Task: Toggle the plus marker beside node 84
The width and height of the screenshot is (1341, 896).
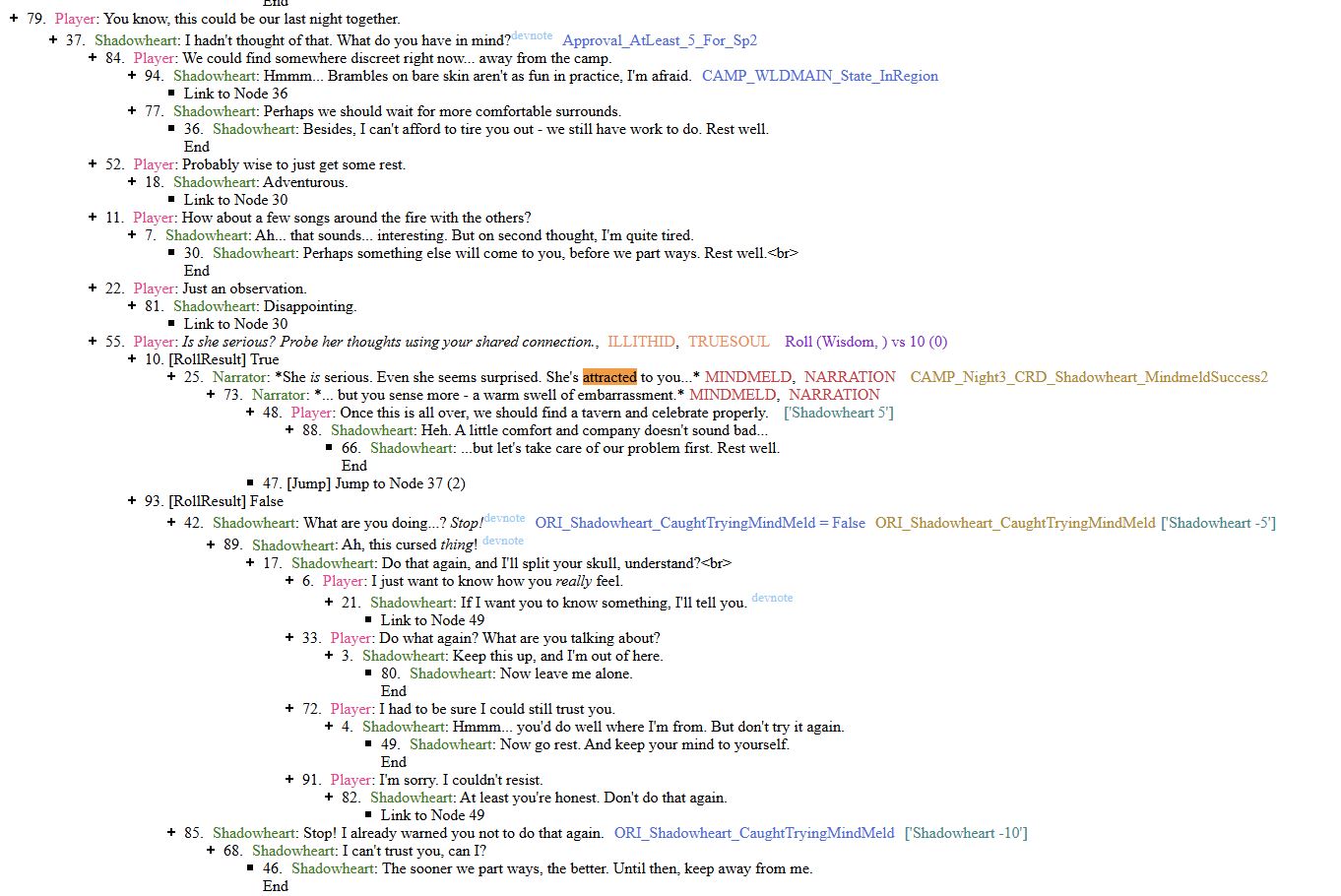Action: (93, 58)
